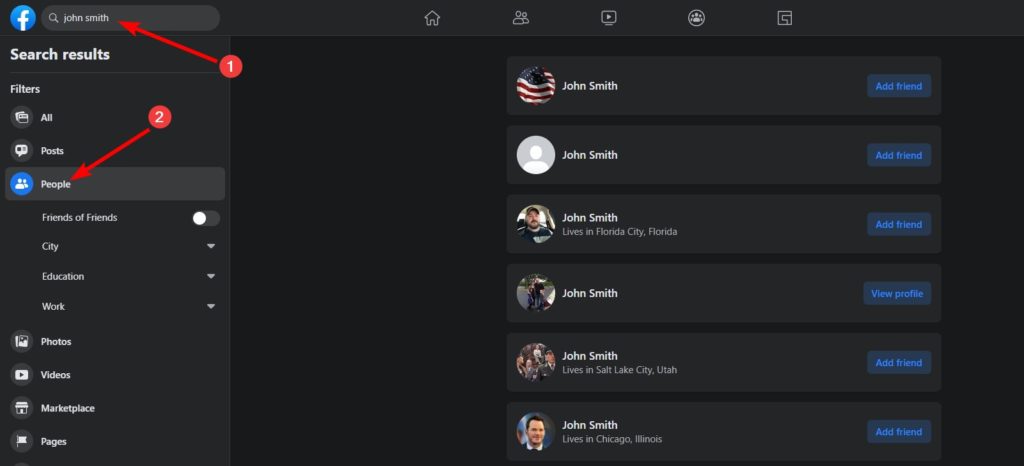Expand the Work filter dropdown
The height and width of the screenshot is (466, 1024).
tap(211, 307)
